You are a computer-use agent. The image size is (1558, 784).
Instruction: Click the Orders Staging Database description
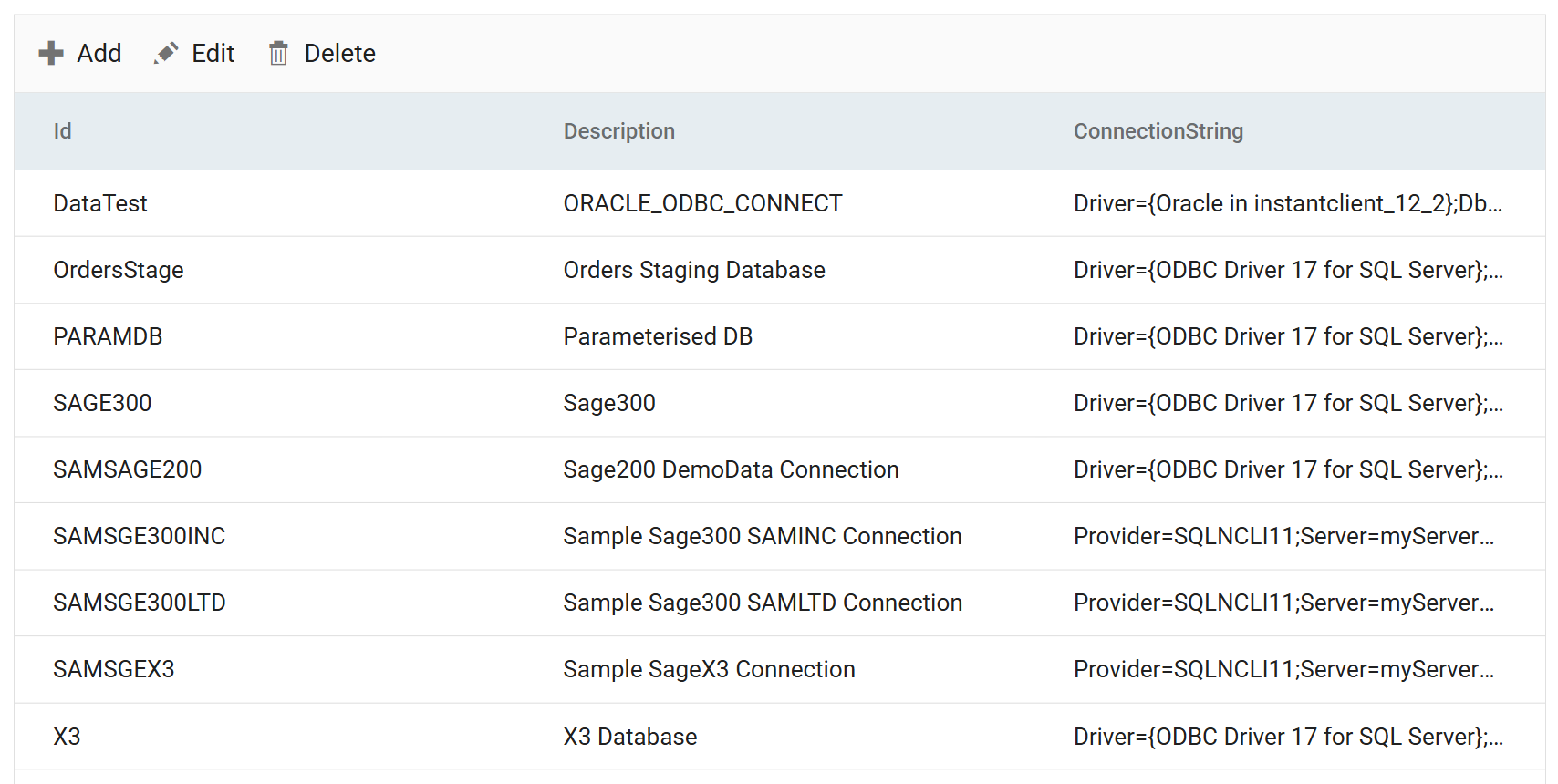(694, 270)
